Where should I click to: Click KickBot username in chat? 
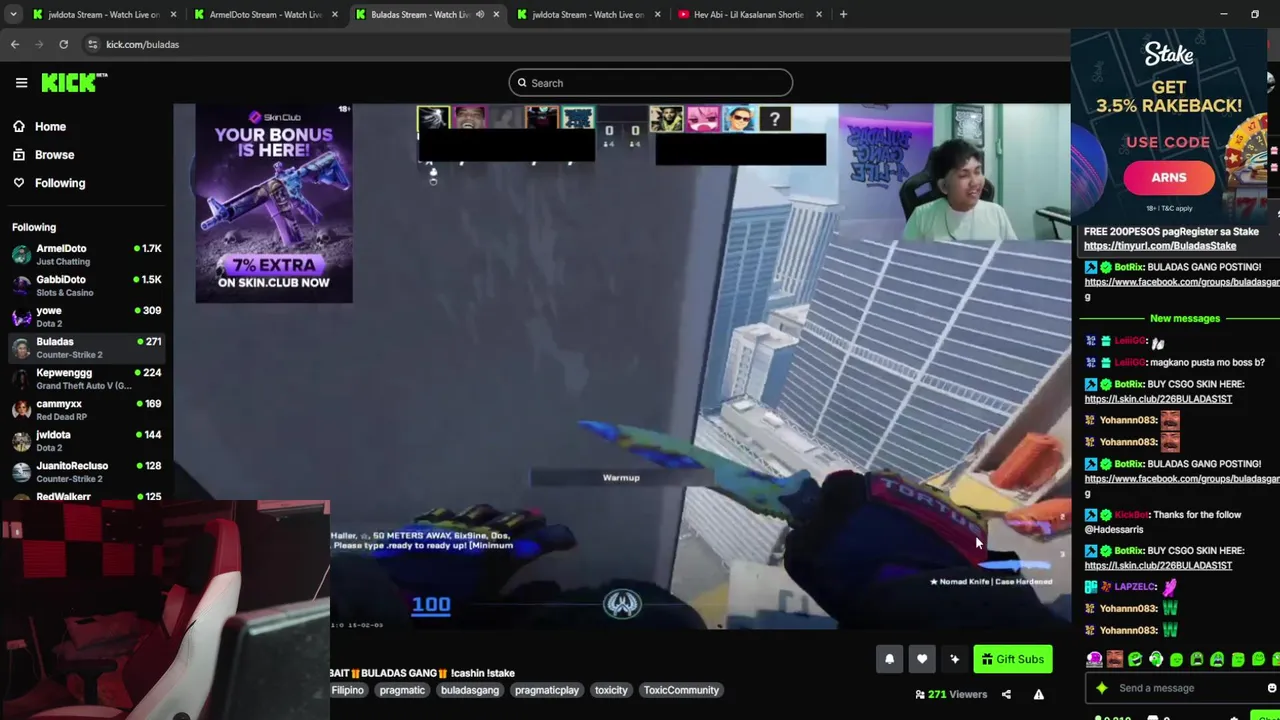pos(1135,515)
